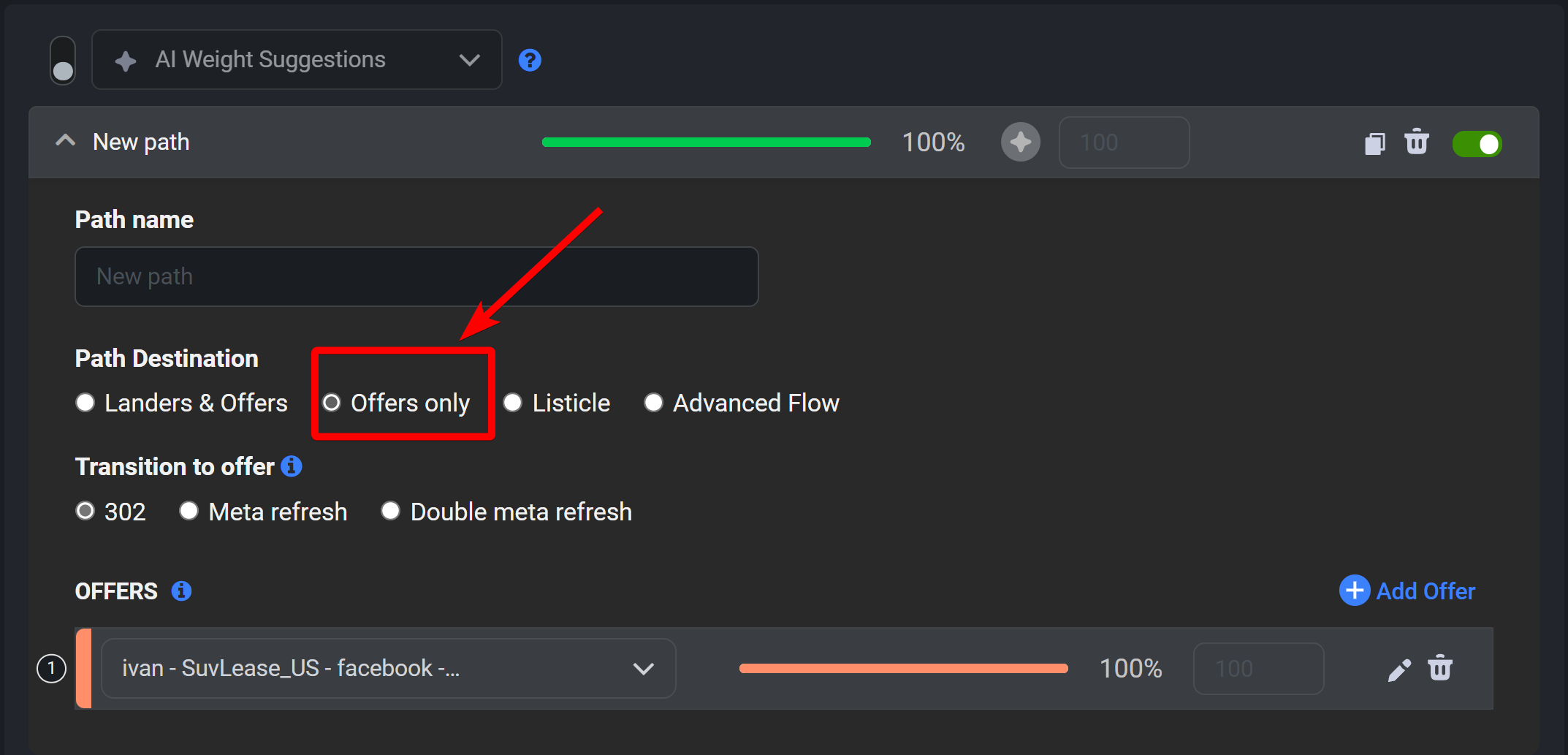Focus the Path name text field

coord(416,276)
